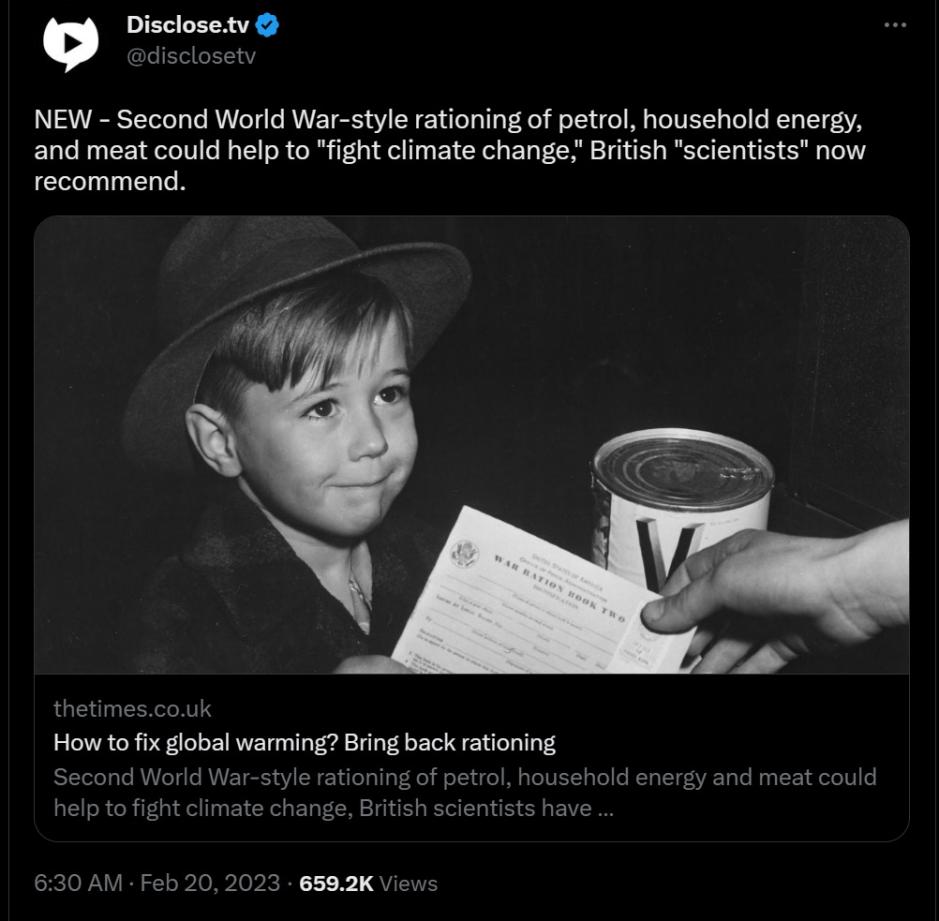Click the tin can marked V
This screenshot has width=939, height=921.
(682, 500)
